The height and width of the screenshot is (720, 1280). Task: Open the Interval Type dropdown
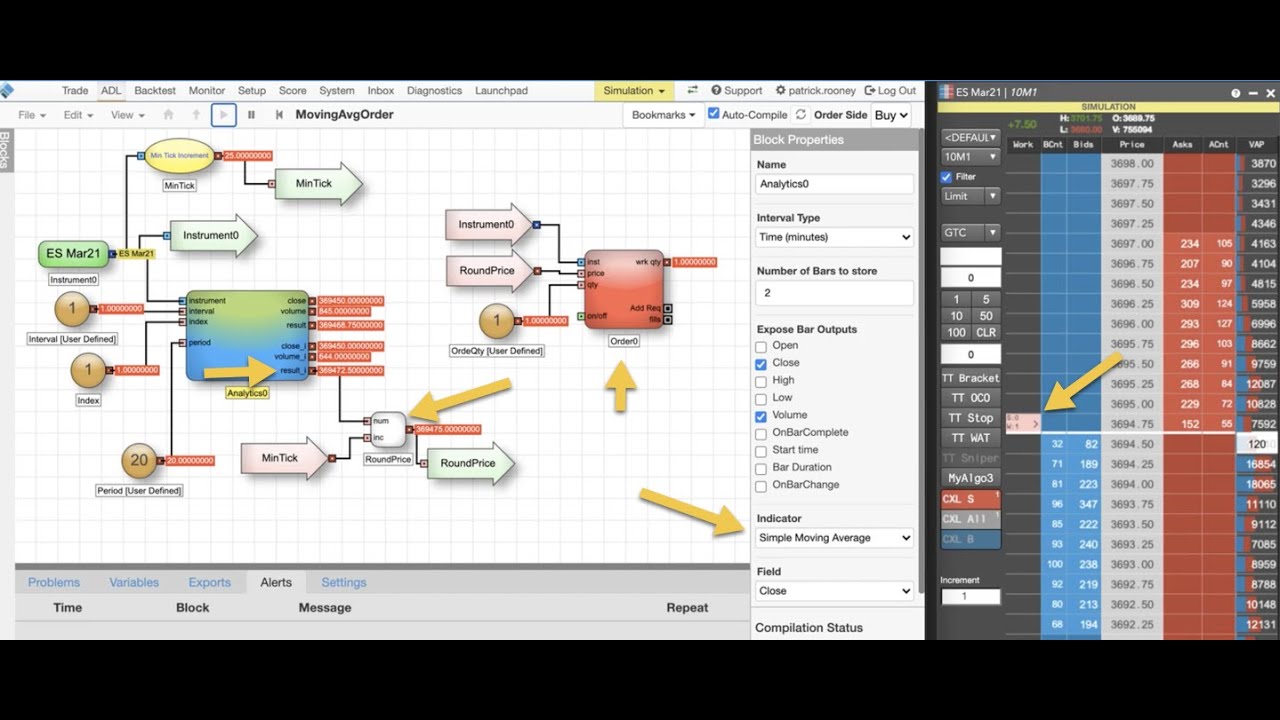pos(835,237)
